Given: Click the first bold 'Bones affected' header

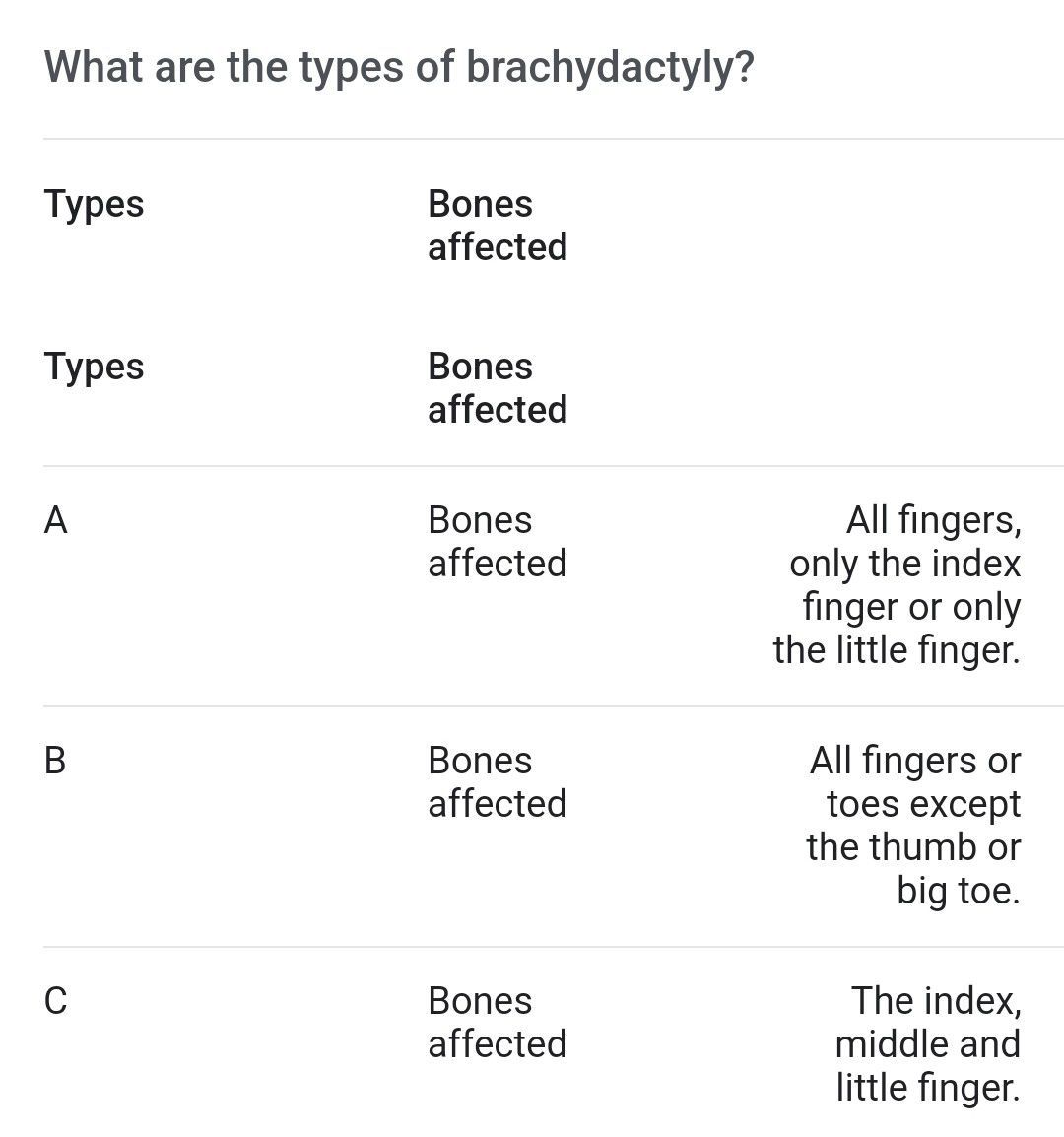Looking at the screenshot, I should click(x=497, y=225).
